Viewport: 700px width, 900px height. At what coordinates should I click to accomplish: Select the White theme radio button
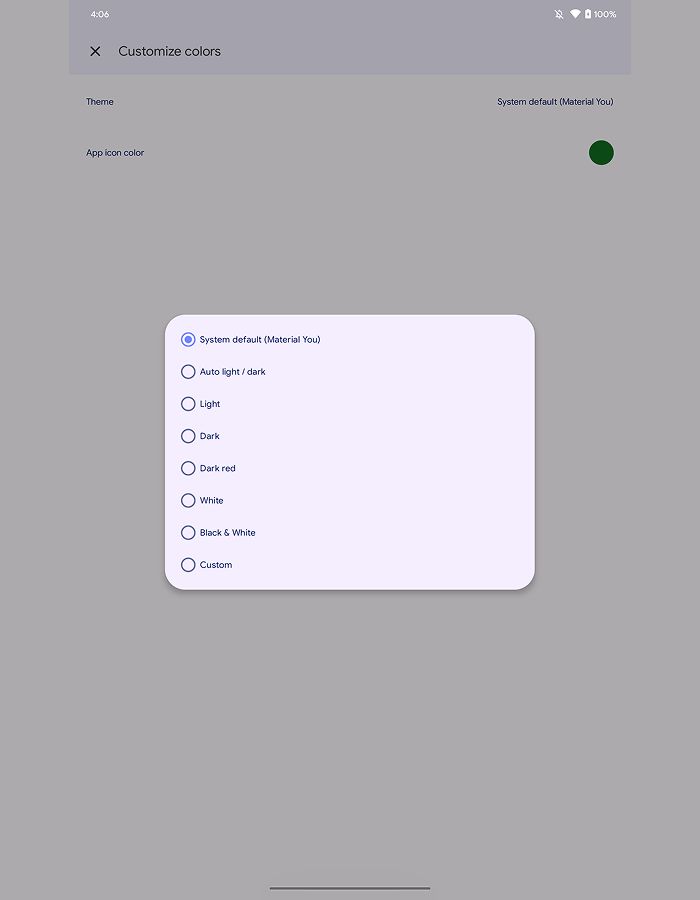[x=188, y=500]
